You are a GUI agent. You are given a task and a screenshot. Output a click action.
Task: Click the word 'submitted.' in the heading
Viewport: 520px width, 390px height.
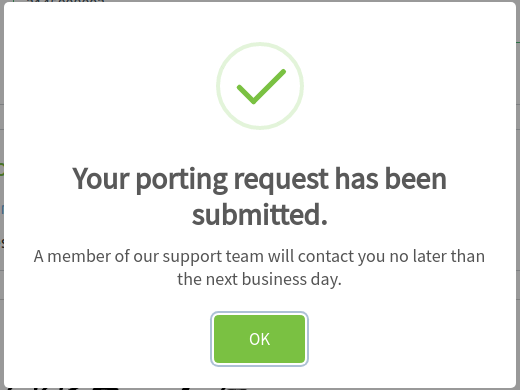click(259, 215)
